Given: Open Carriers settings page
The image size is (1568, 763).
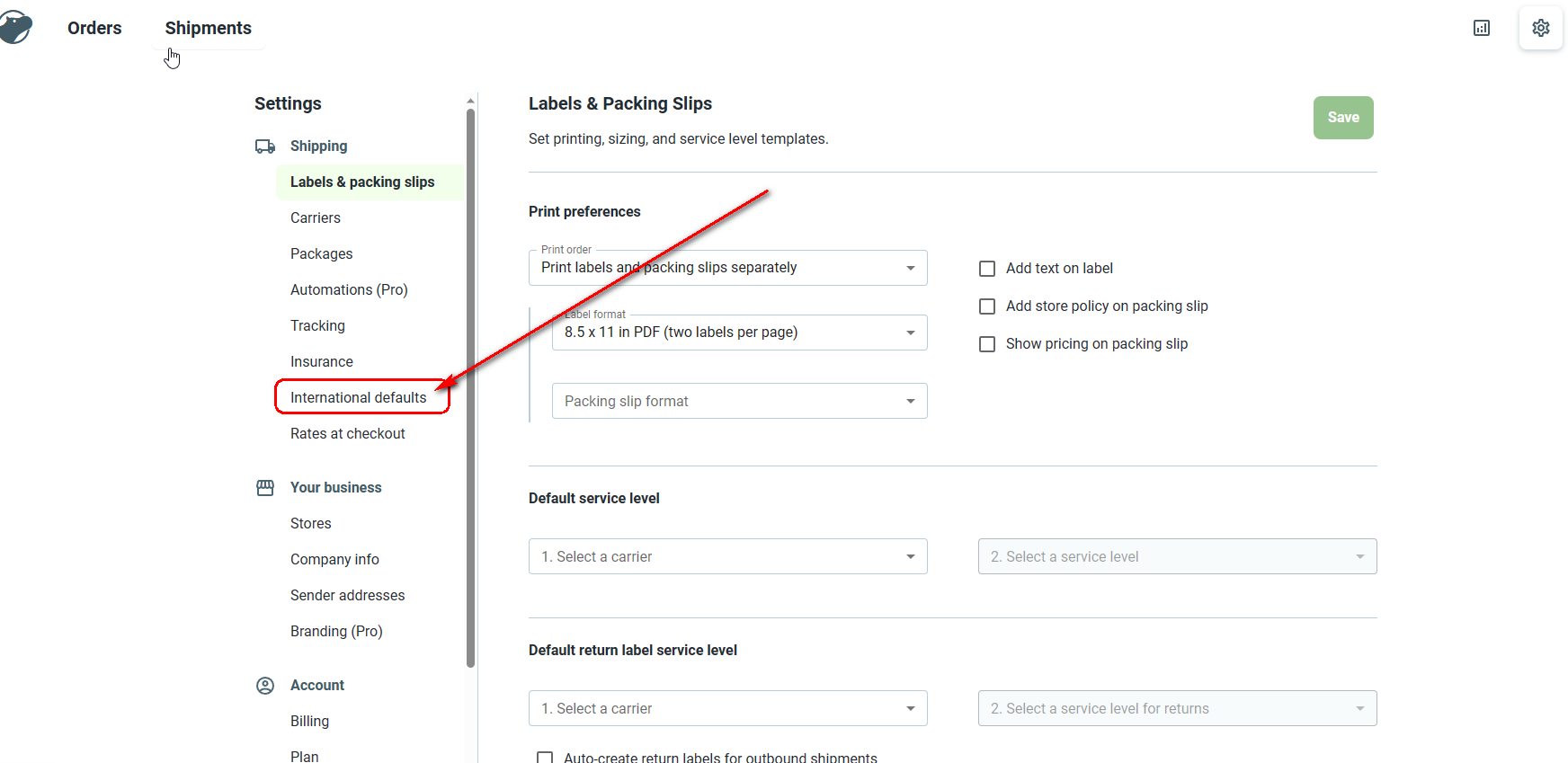Looking at the screenshot, I should (316, 217).
